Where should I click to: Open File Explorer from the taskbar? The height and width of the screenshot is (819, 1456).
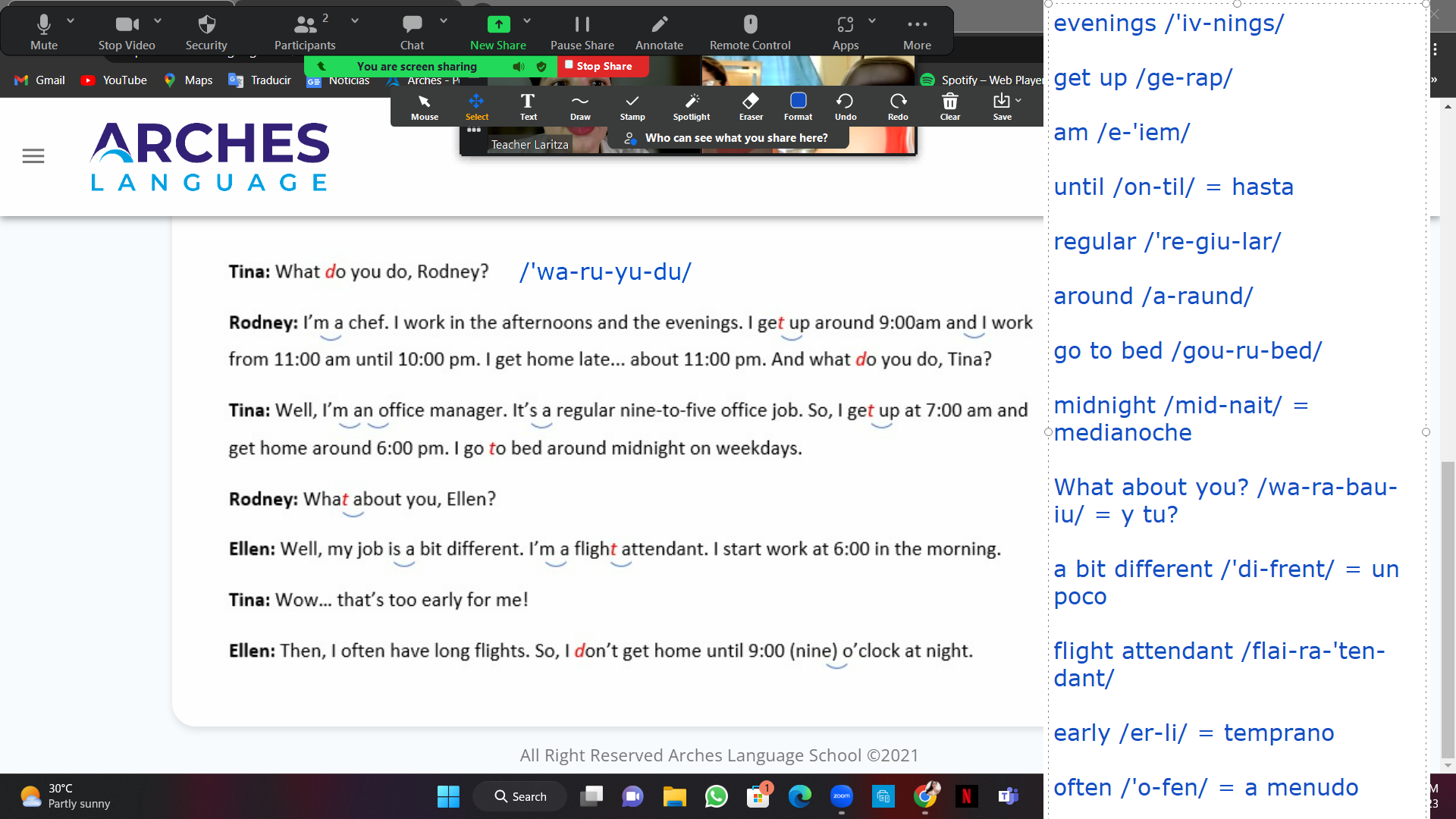675,796
